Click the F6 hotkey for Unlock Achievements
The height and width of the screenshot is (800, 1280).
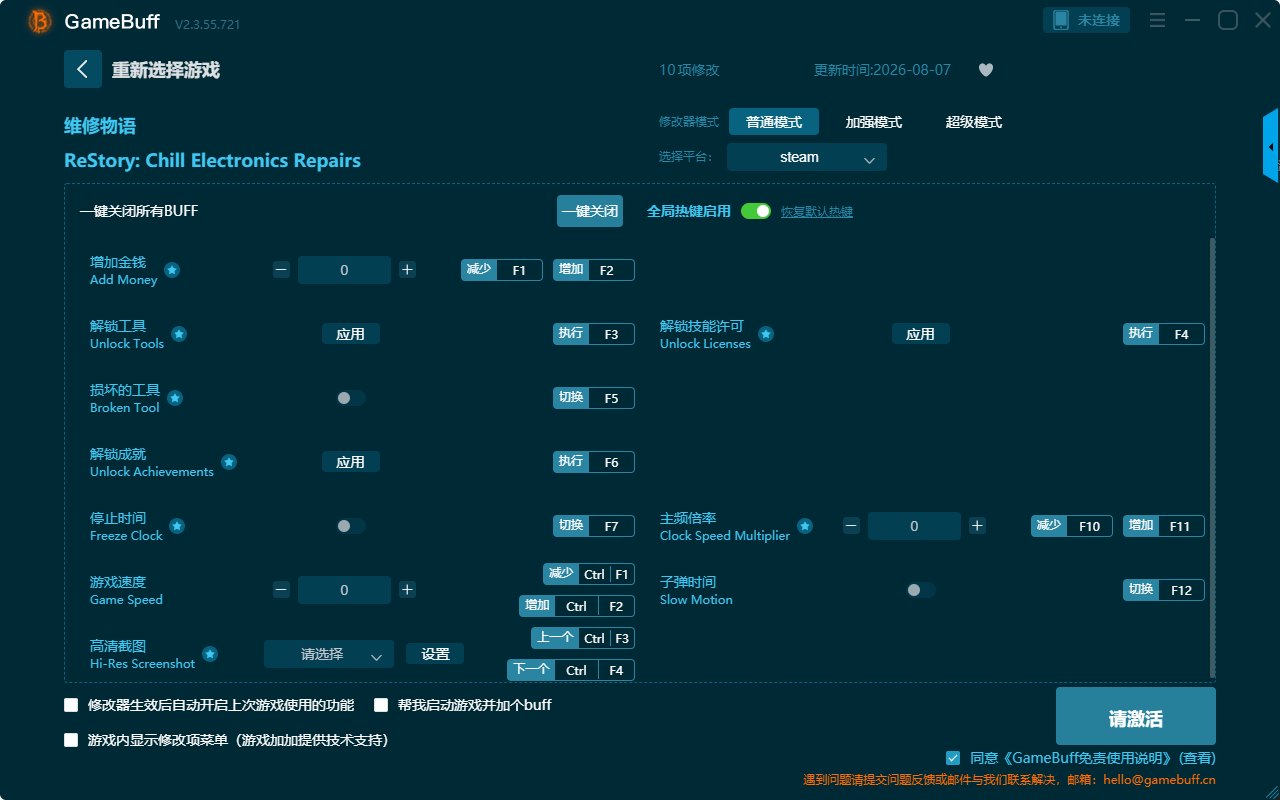click(594, 462)
